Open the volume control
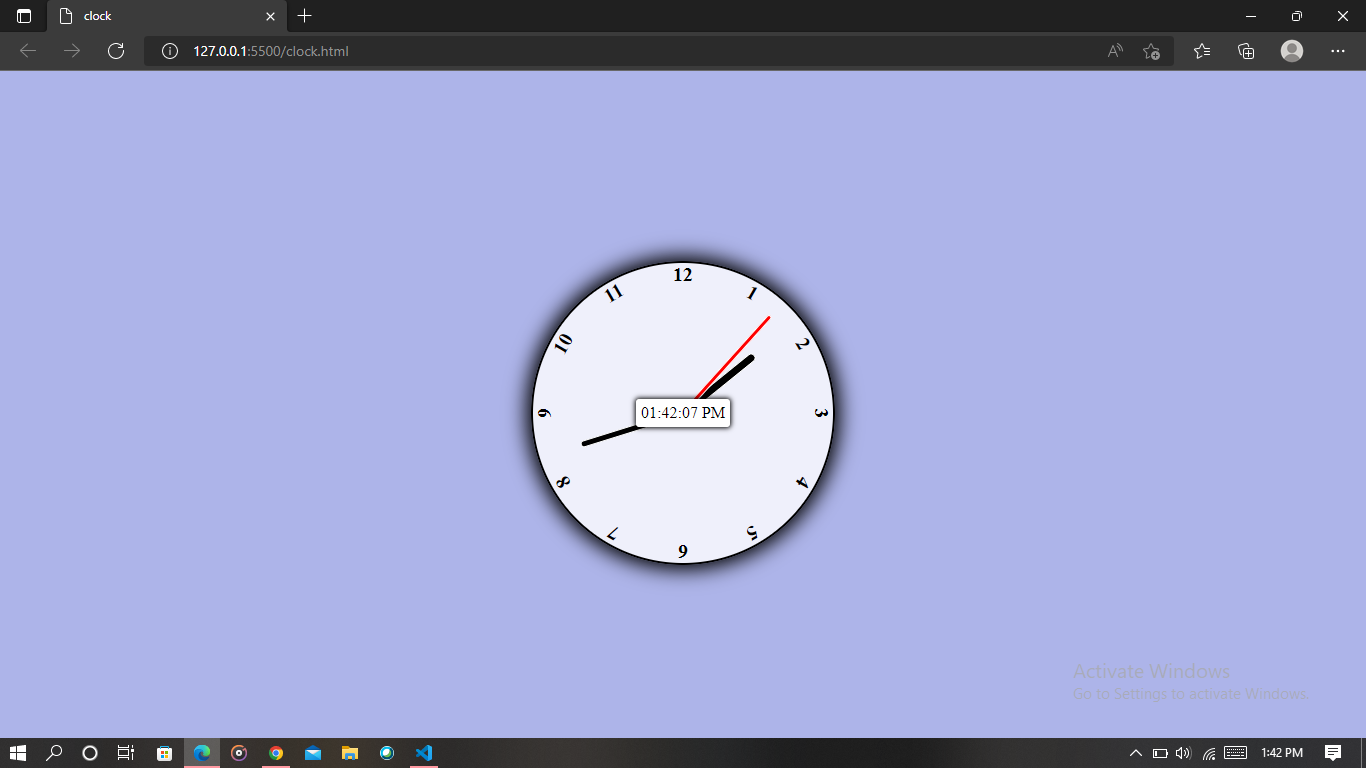The width and height of the screenshot is (1366, 768). 1184,753
